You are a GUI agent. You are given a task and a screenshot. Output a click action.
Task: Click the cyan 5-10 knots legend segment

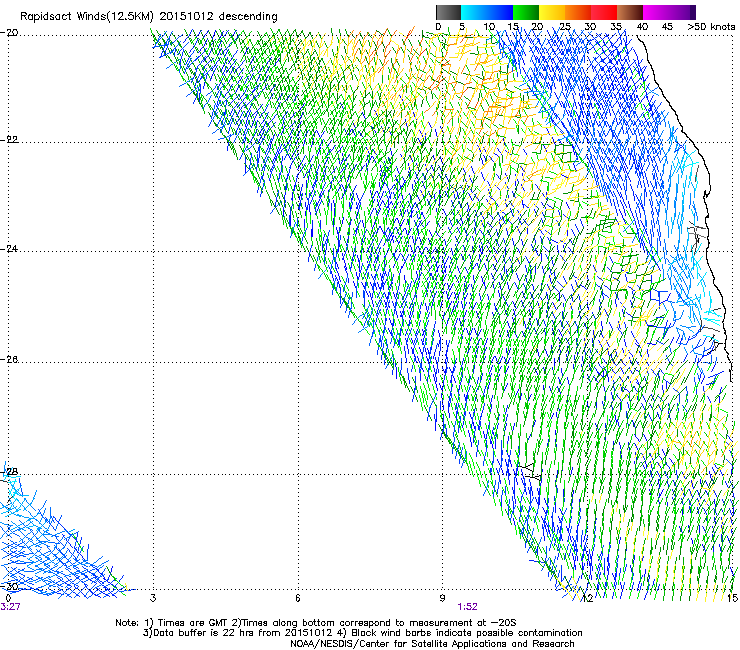[x=473, y=12]
